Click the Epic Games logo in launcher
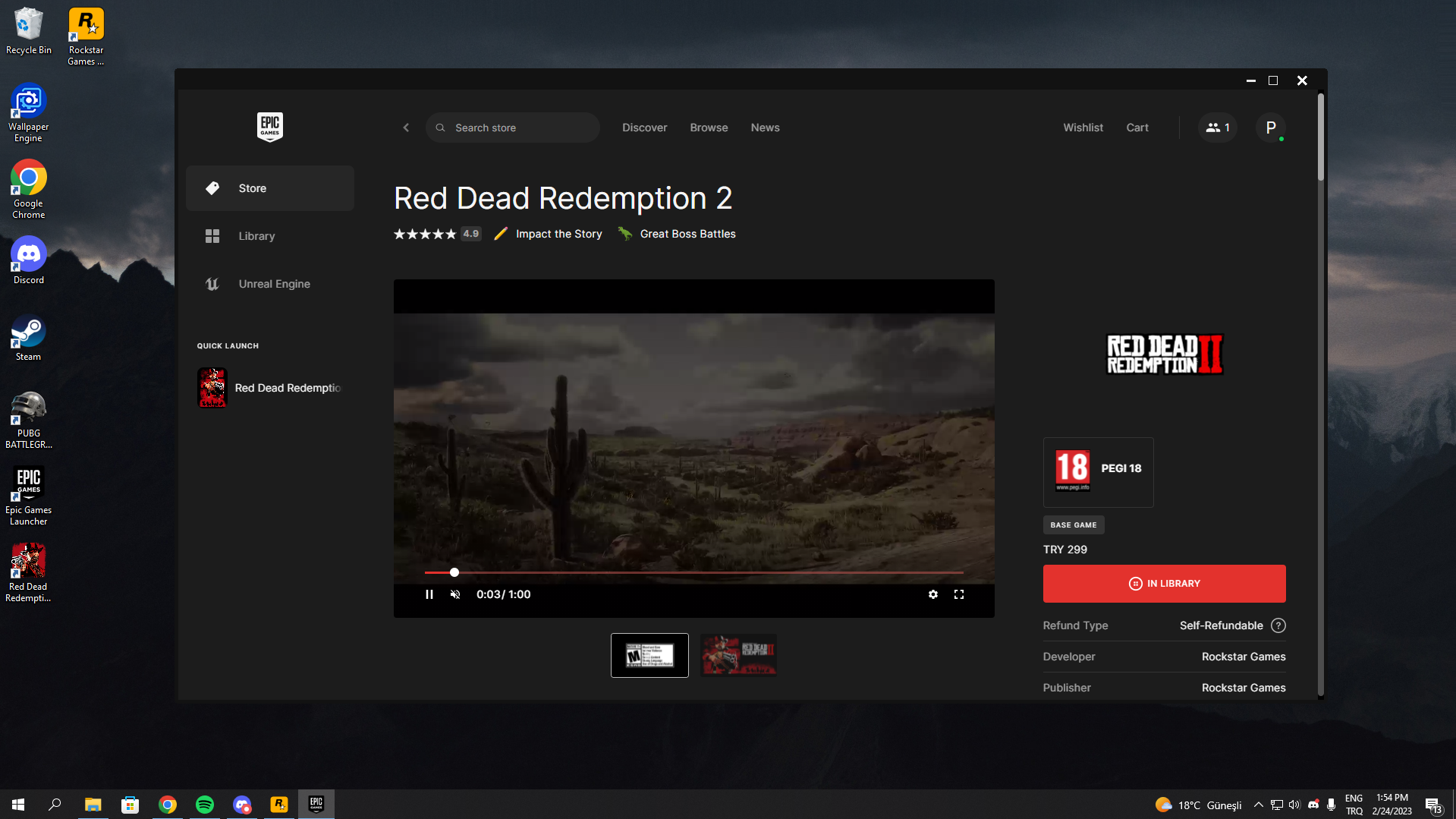This screenshot has width=1456, height=819. 270,127
